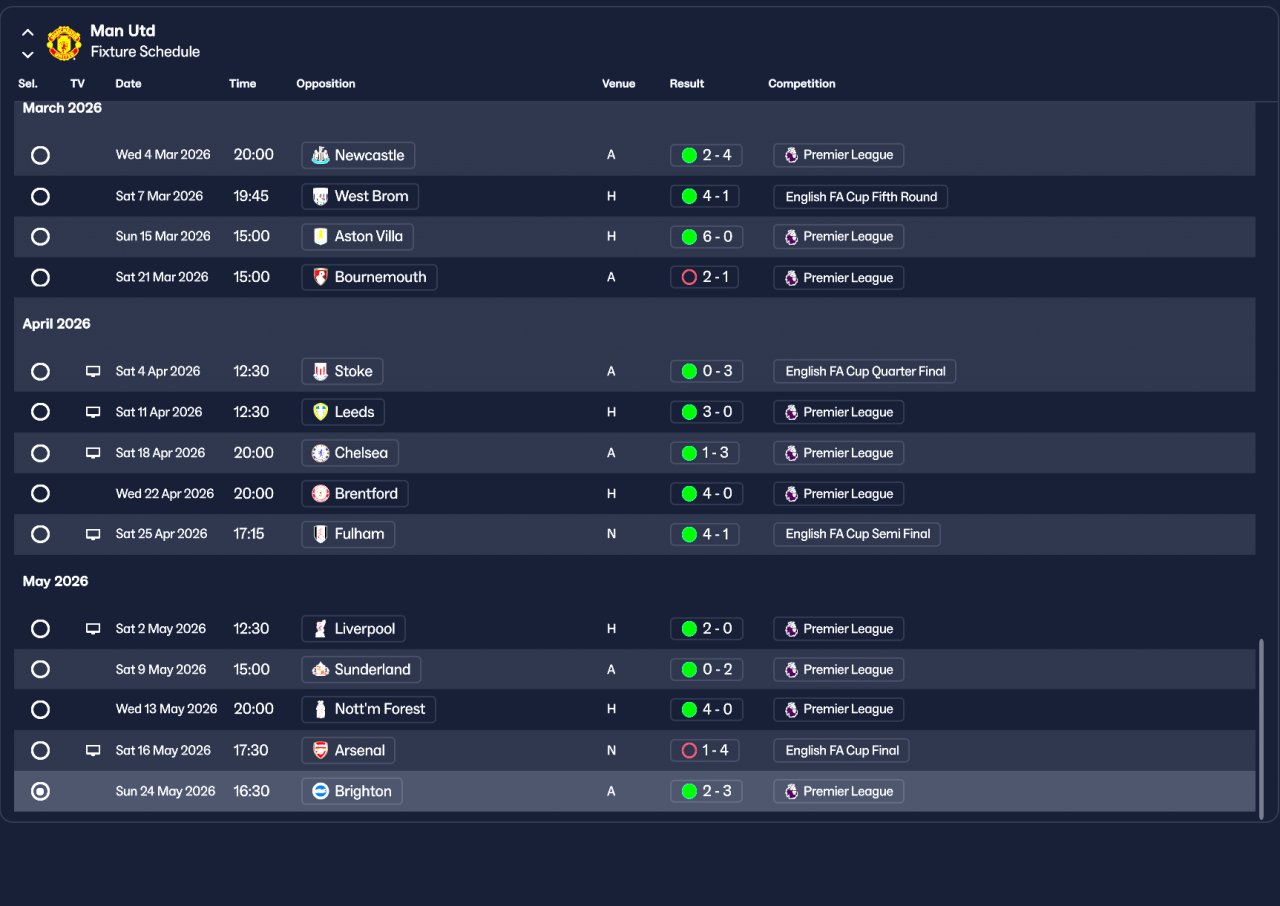Screen dimensions: 1280x906
Task: Open the 6 - 0 Aston Villa result
Action: point(706,237)
